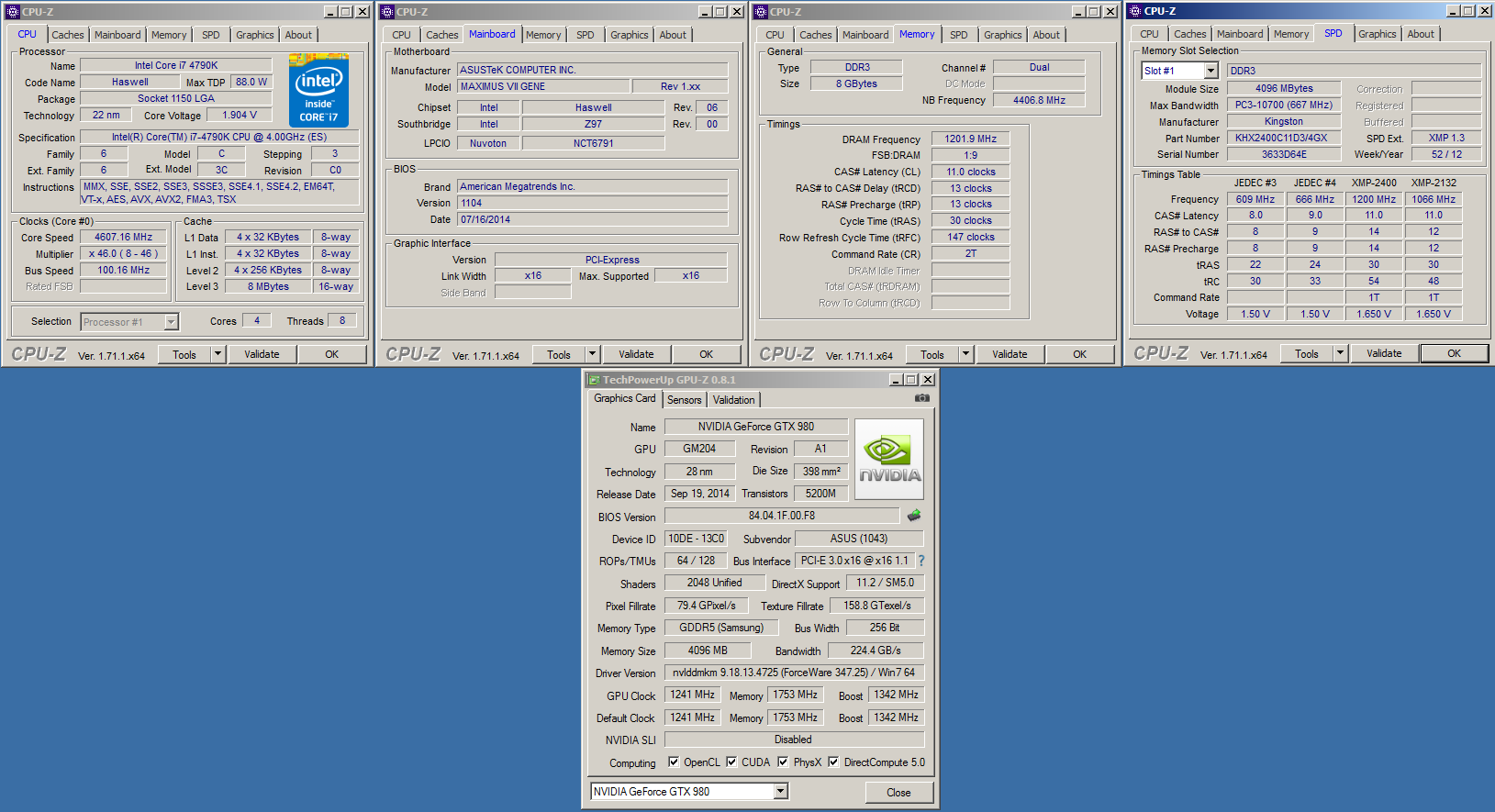Viewport: 1495px width, 812px height.
Task: Toggle the DirectCompute 5.0 checkbox
Action: click(833, 762)
